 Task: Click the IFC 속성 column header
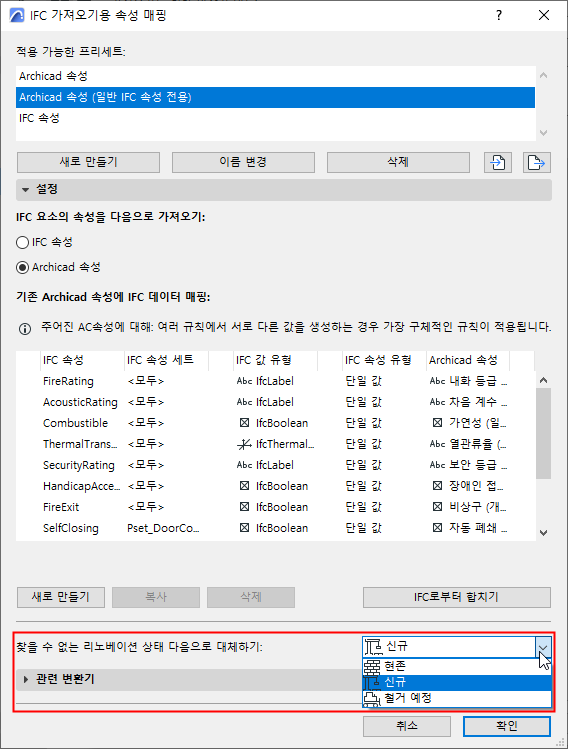[82, 360]
